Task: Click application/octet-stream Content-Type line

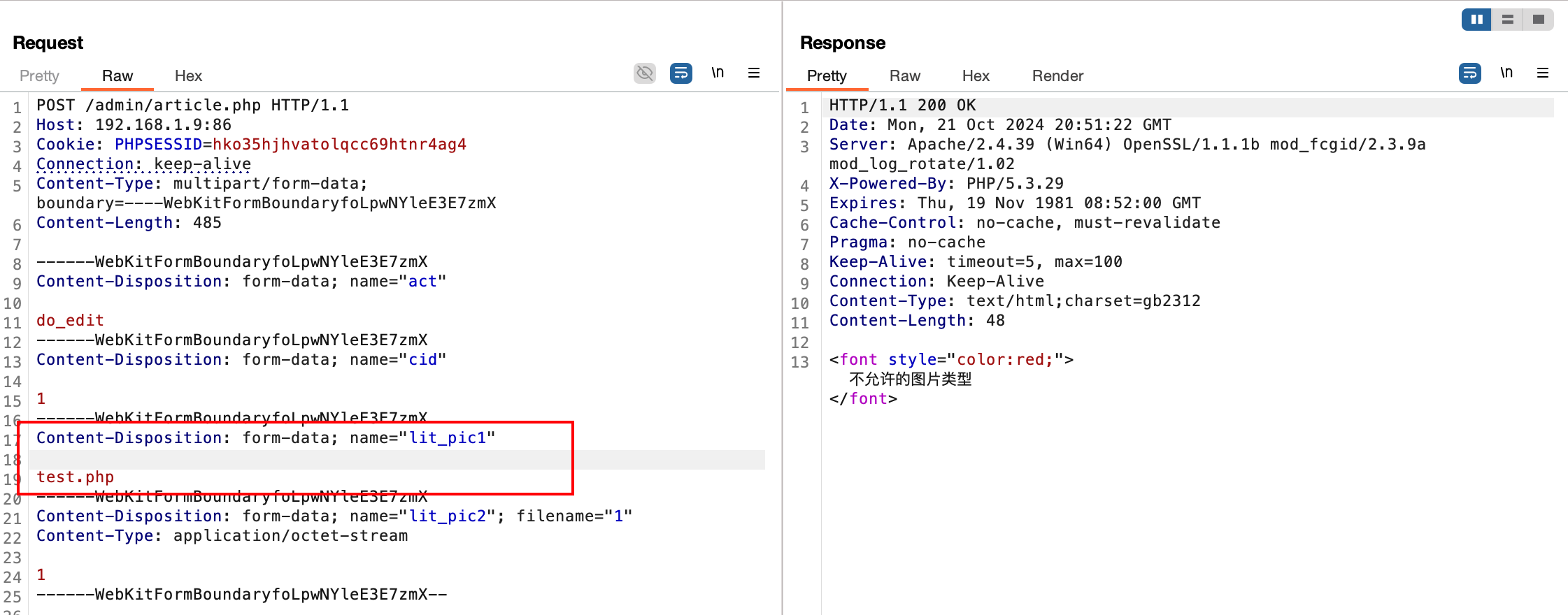Action: [x=222, y=536]
